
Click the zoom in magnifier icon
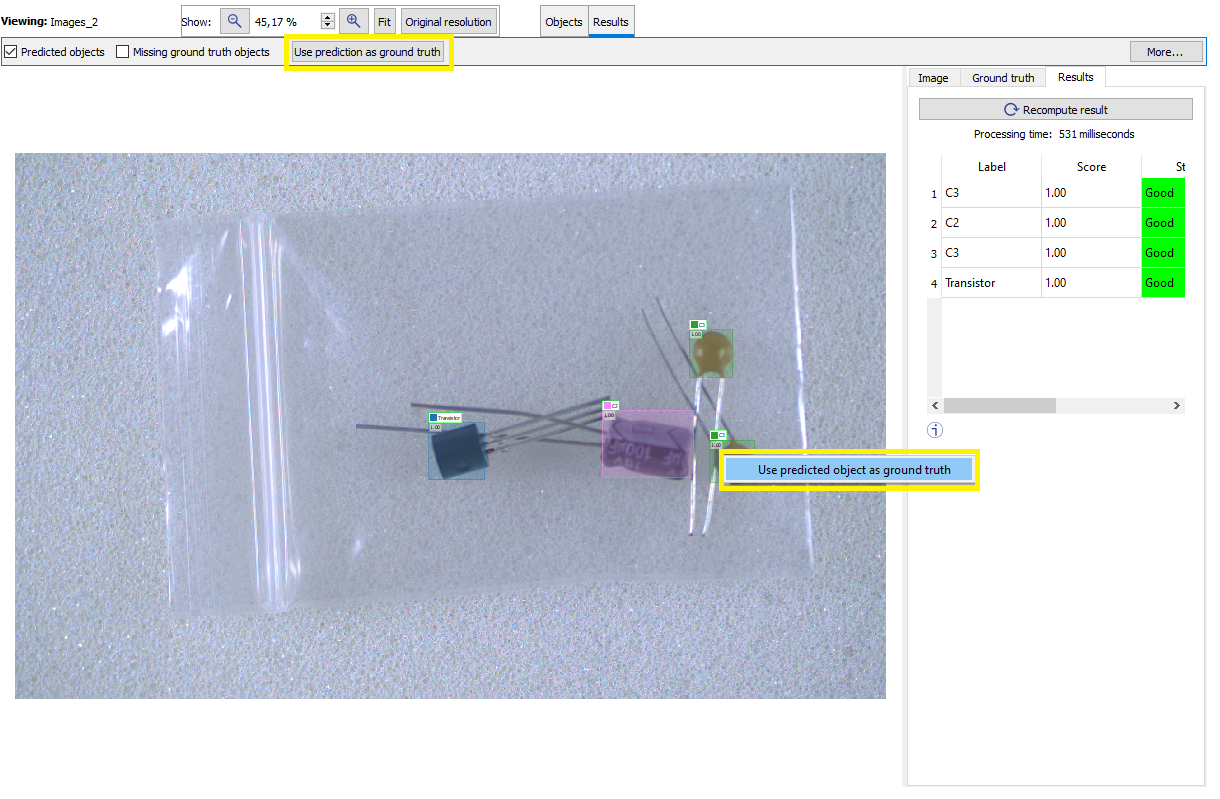point(353,21)
